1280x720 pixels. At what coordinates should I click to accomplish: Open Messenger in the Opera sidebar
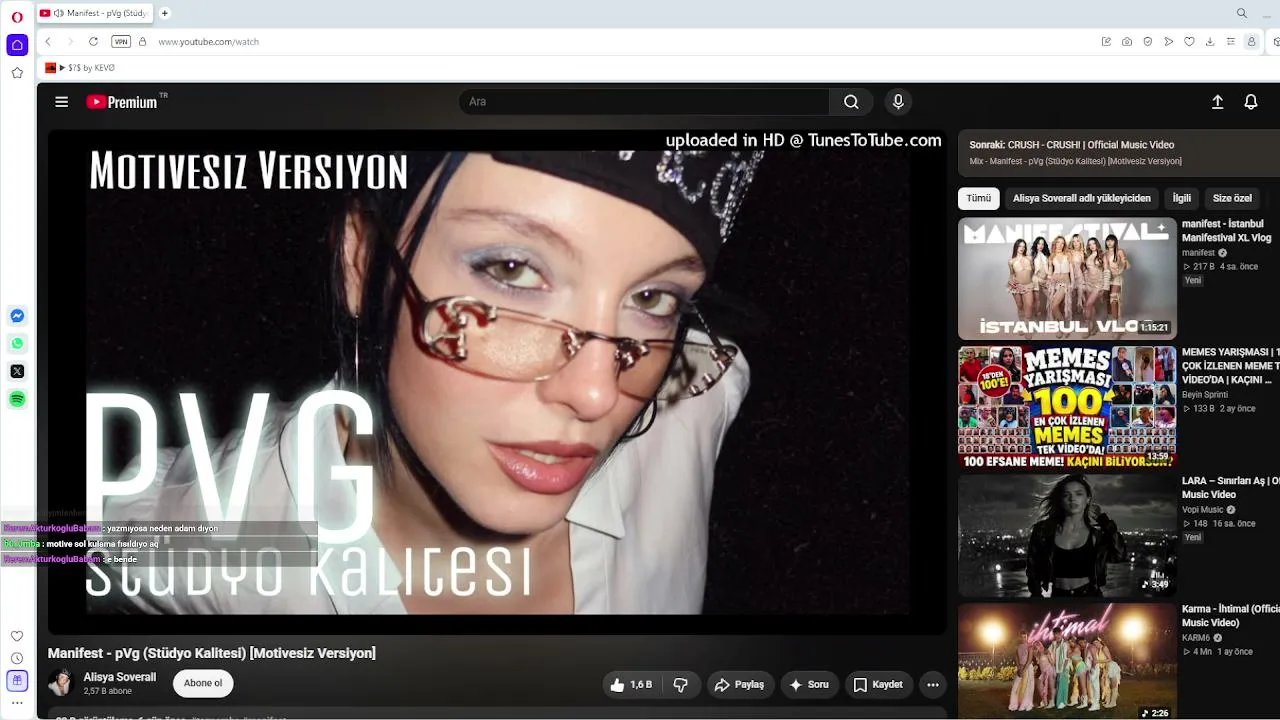[x=17, y=316]
